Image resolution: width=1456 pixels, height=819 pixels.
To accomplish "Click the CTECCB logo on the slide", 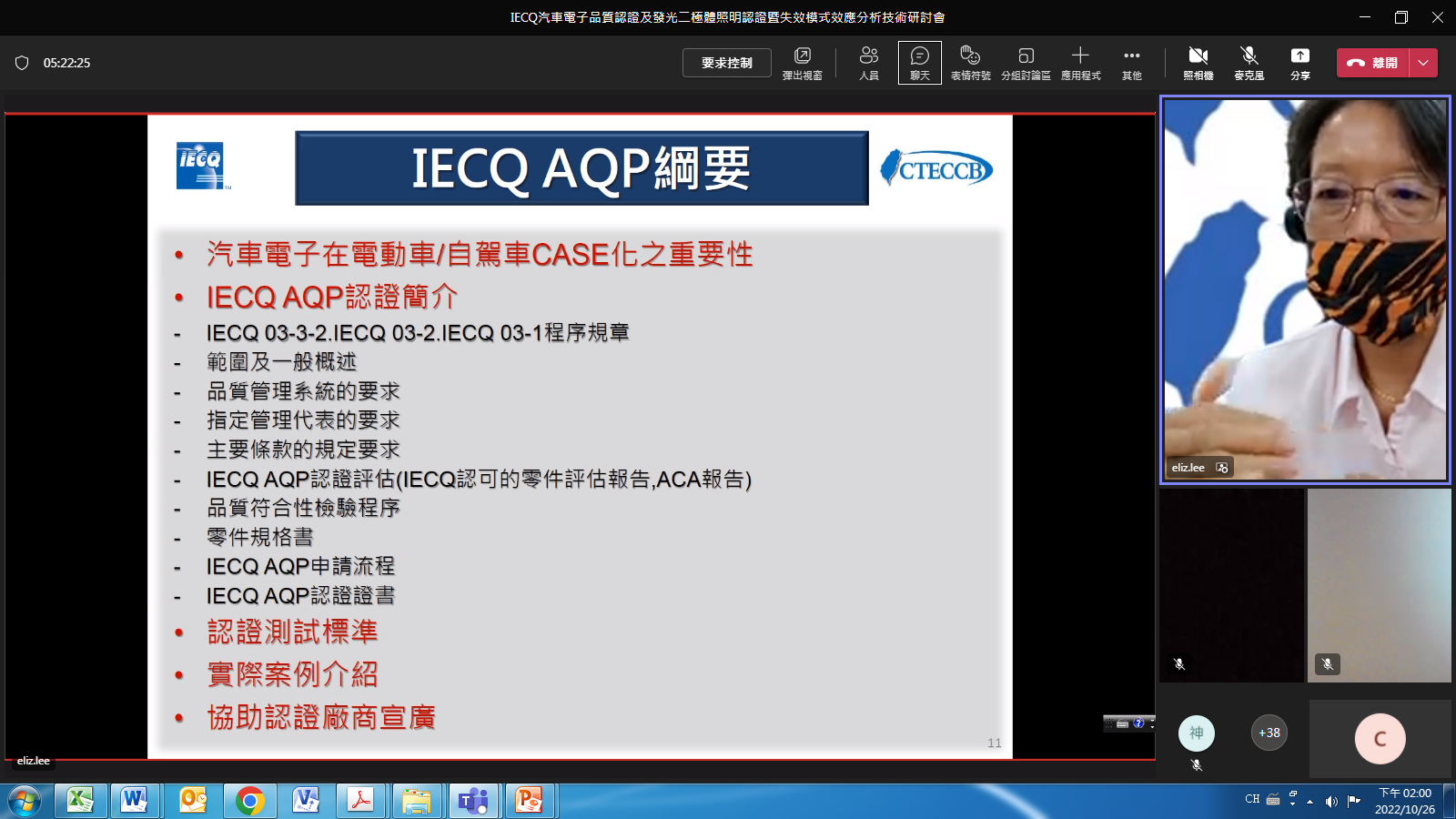I will click(x=936, y=169).
